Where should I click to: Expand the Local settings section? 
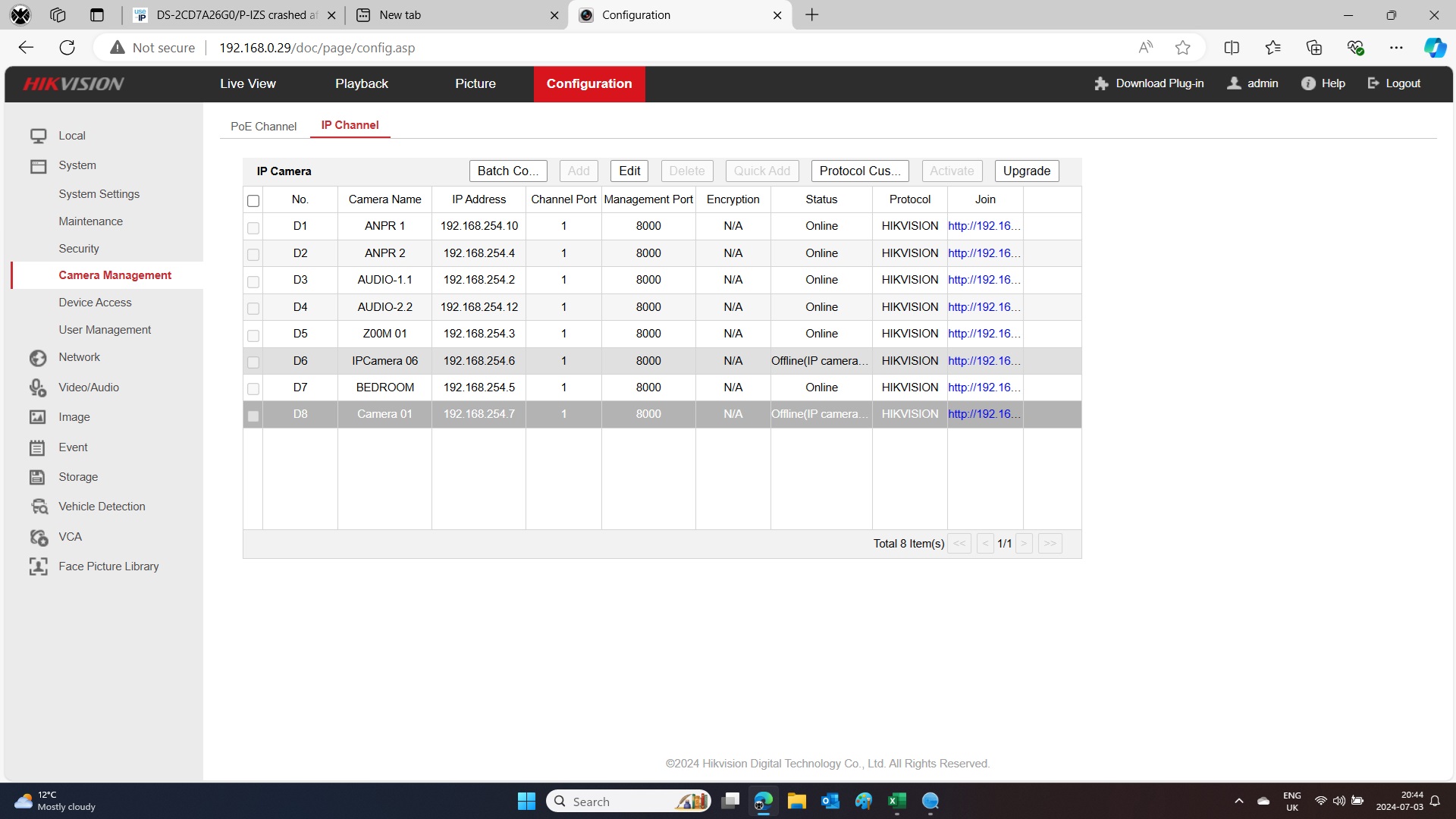pos(71,136)
